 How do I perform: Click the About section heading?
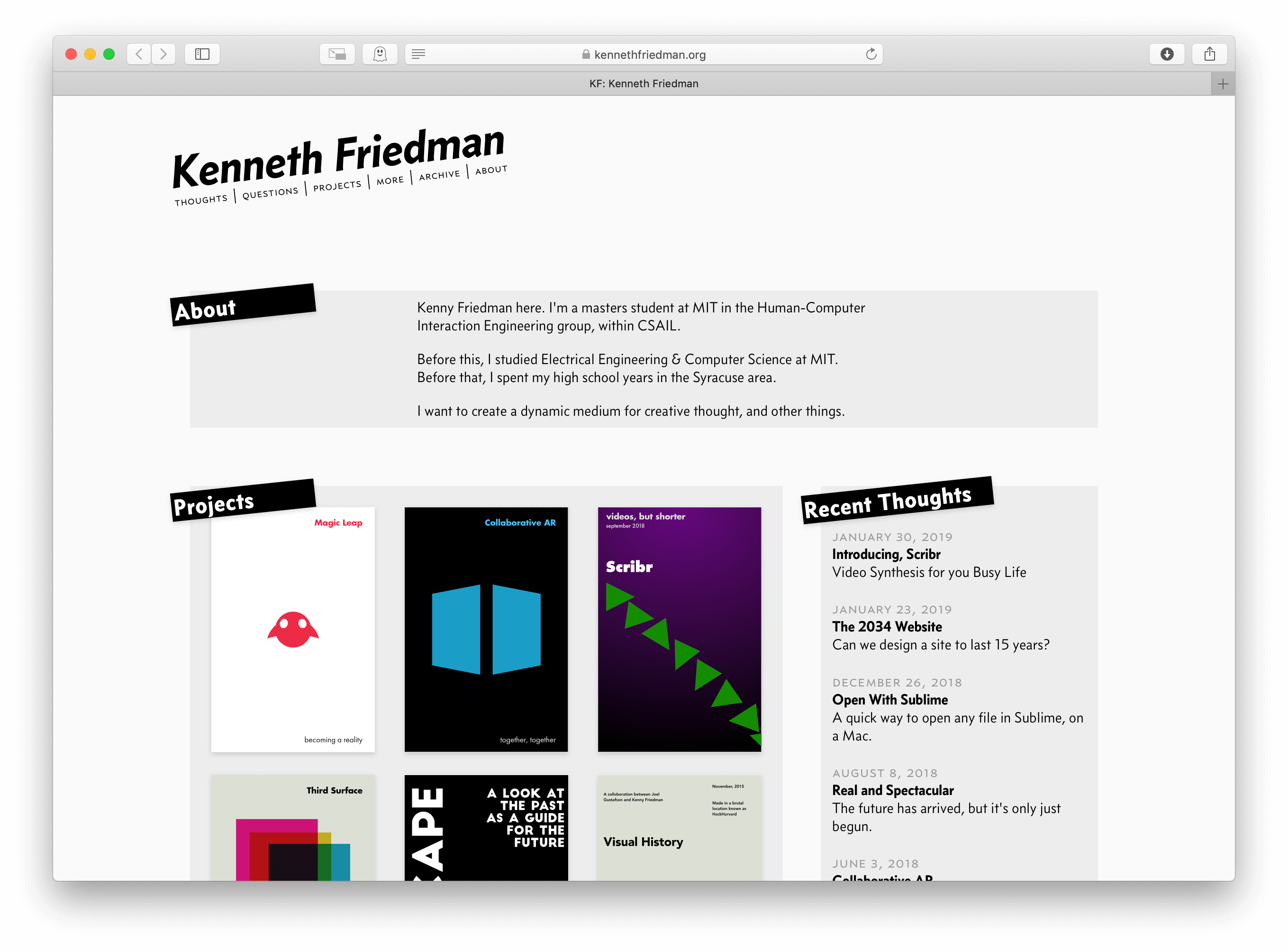pos(243,305)
